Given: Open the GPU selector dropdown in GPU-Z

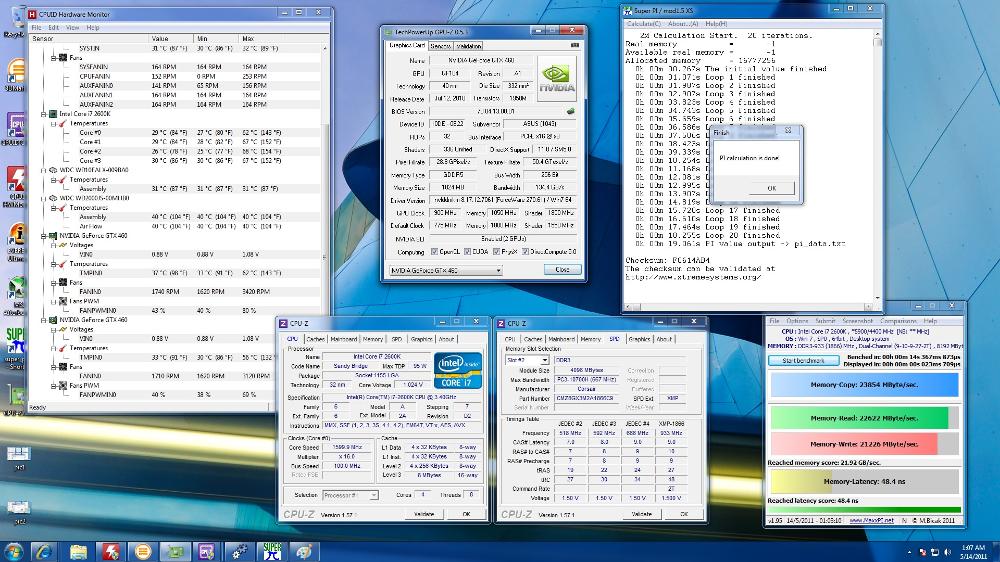Looking at the screenshot, I should [x=446, y=270].
